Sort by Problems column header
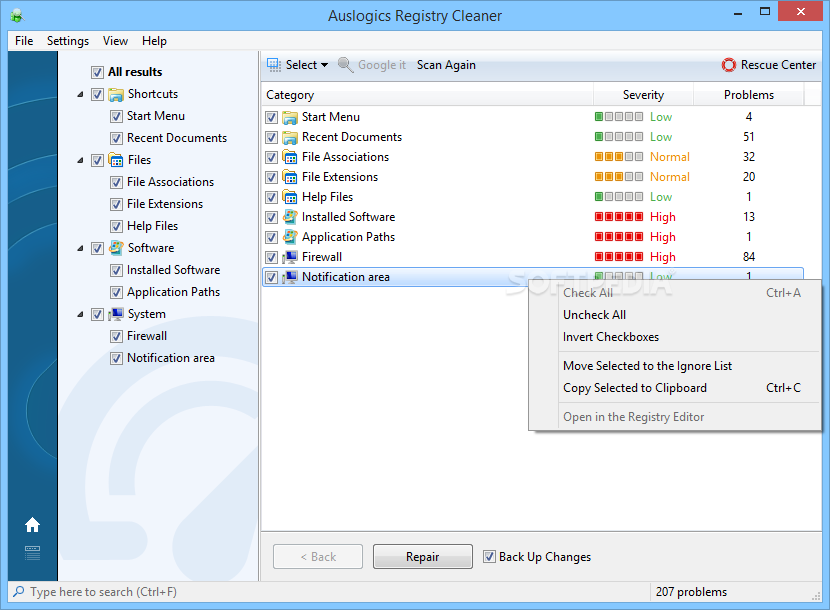Screen dimensions: 830x610 (748, 95)
